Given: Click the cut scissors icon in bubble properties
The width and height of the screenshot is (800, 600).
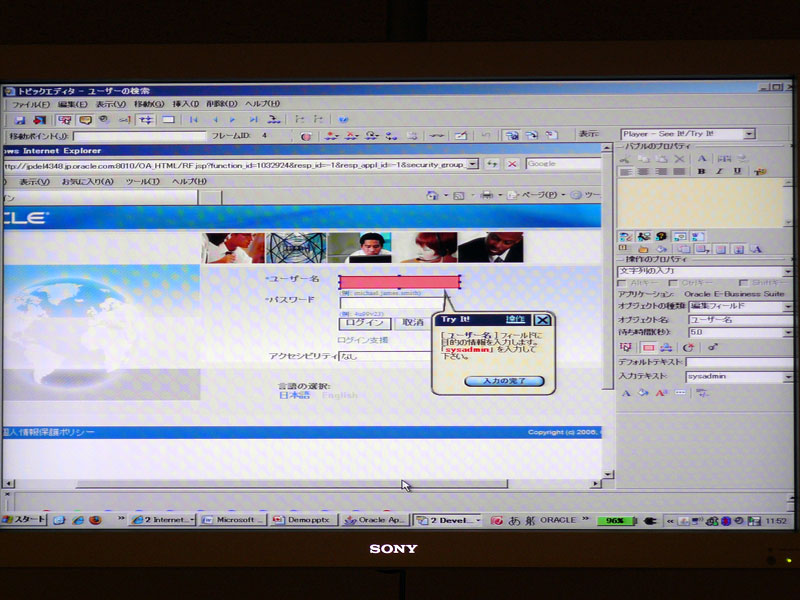Looking at the screenshot, I should click(x=624, y=159).
